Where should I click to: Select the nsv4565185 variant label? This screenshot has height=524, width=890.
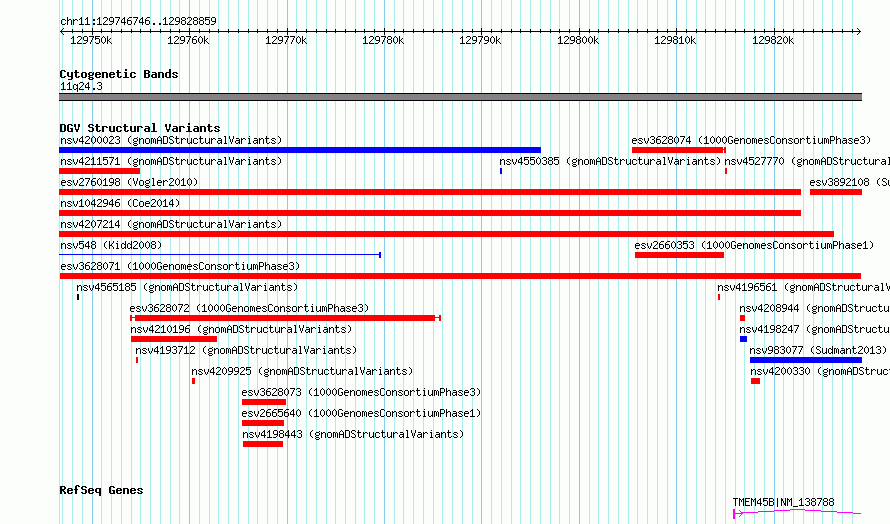[x=187, y=287]
